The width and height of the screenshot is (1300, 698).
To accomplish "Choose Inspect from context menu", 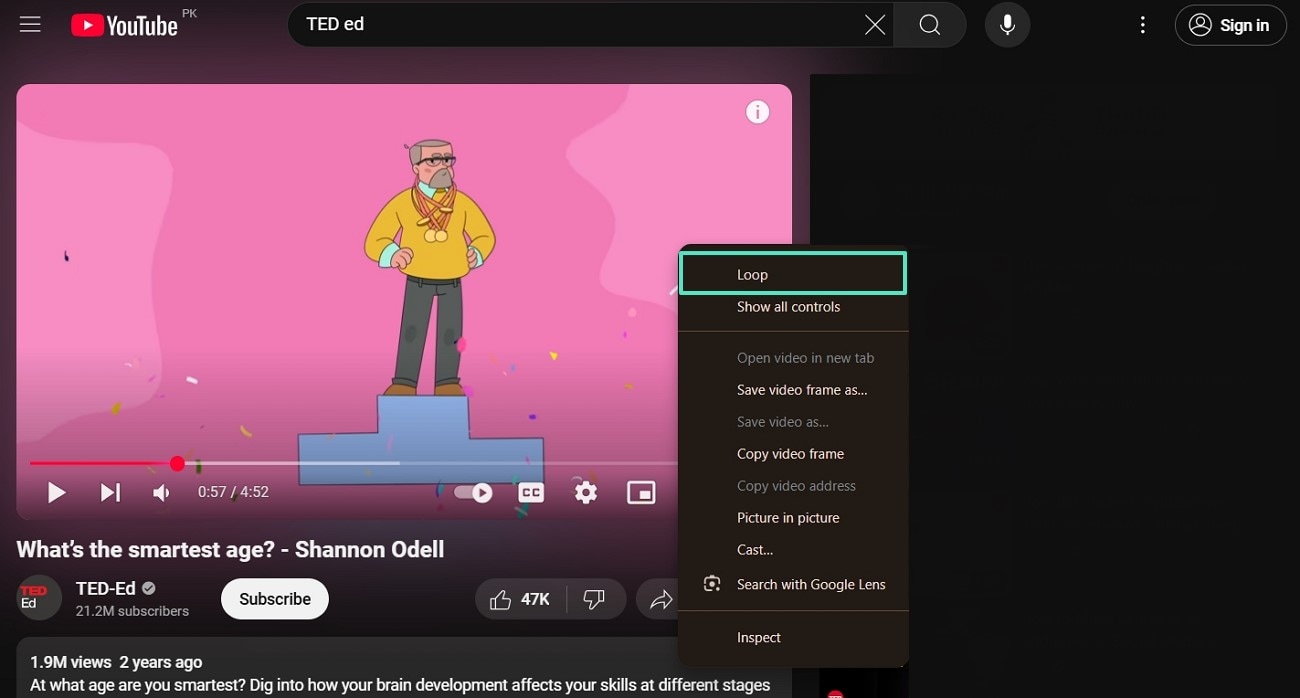I will [793, 637].
